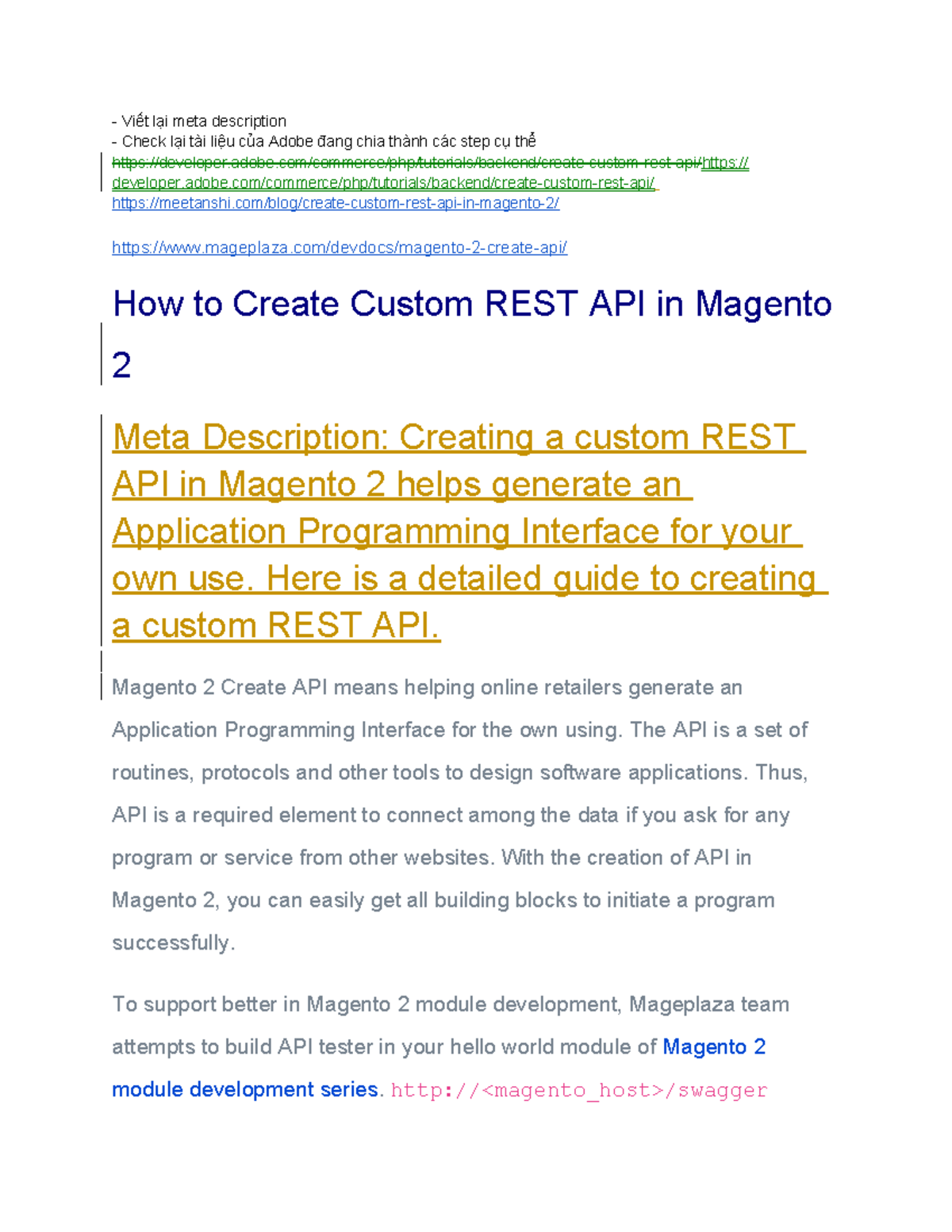Viewport: 952px width, 1232px height.
Task: Click the line 'Application Programming Interface for your'
Action: 457,532
